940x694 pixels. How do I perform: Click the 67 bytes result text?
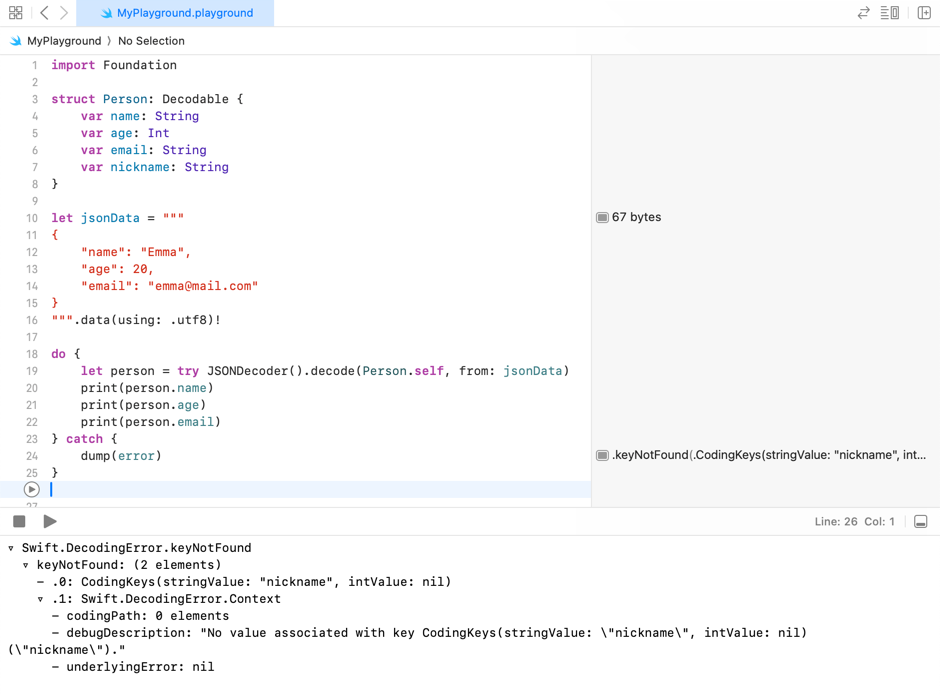(636, 217)
